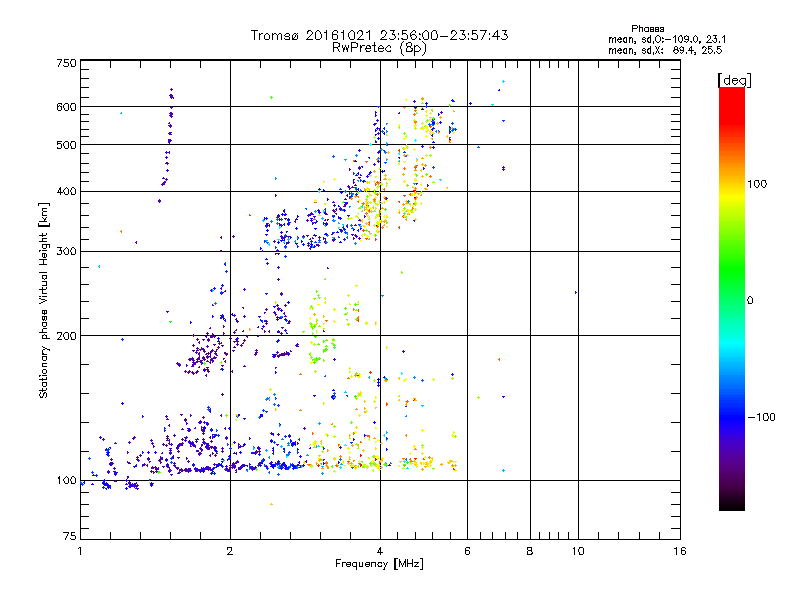Click the y-axis tick label '500'
This screenshot has height=600, width=800.
pos(67,145)
